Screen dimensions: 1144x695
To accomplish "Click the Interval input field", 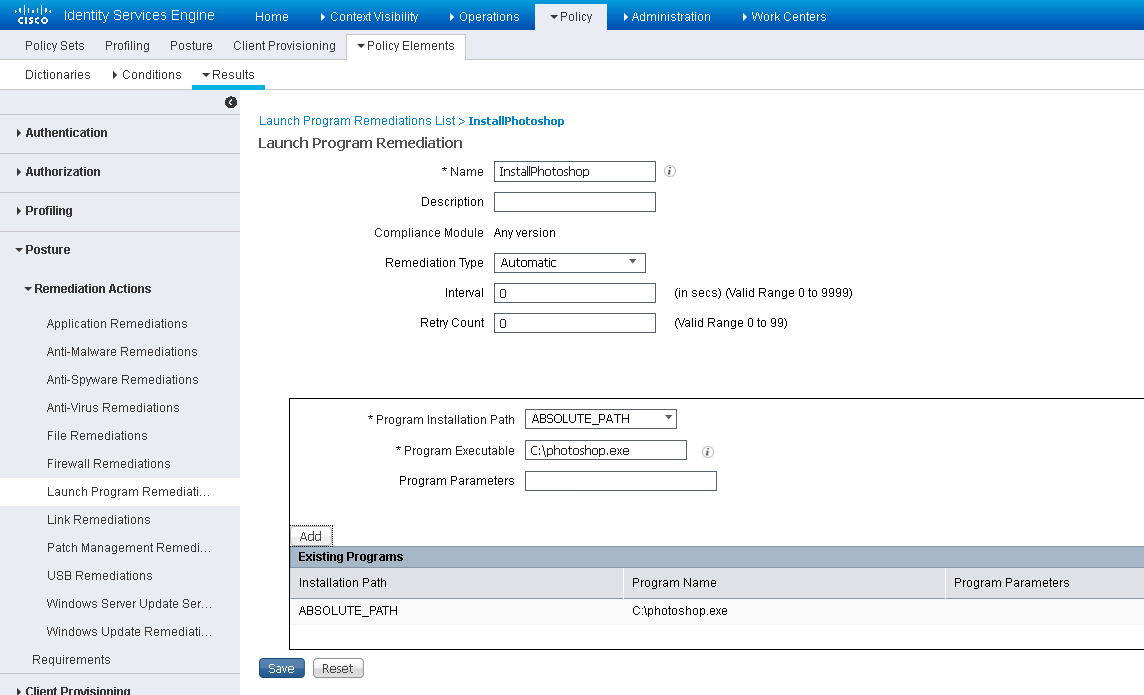I will 575,293.
